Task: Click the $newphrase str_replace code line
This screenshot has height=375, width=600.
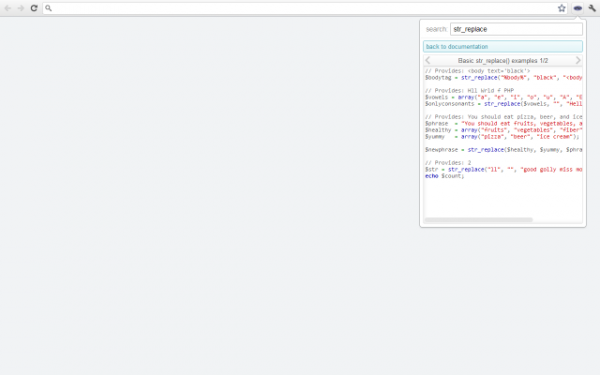Action: (504, 150)
